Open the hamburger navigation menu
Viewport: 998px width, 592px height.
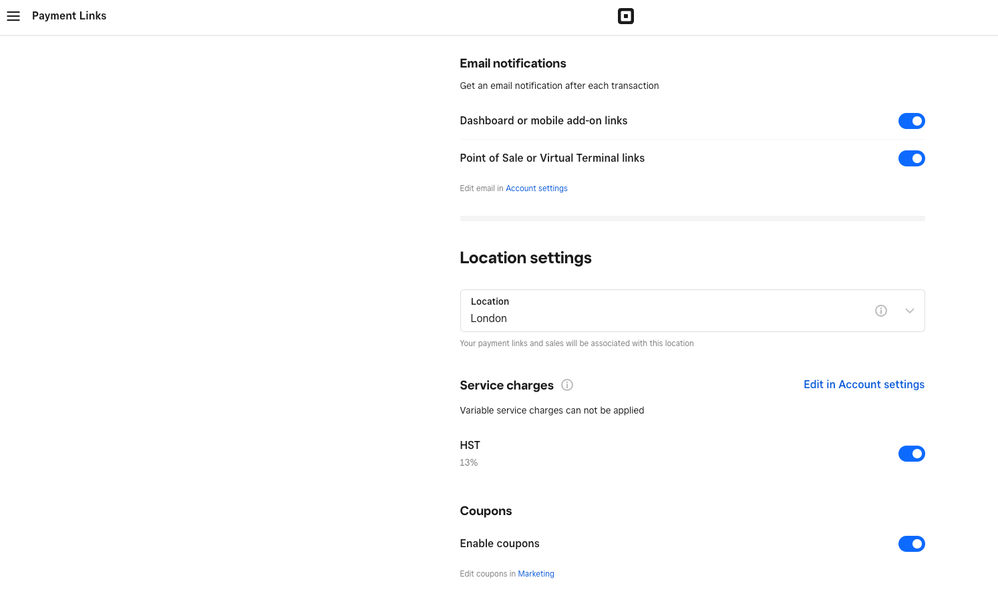pos(13,16)
